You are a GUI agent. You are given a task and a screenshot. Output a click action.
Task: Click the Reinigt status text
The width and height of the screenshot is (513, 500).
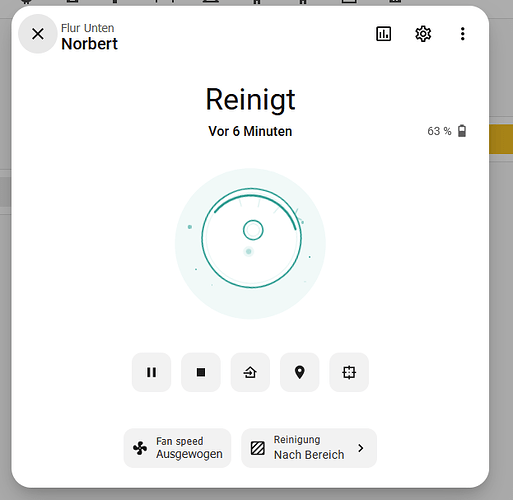pos(250,100)
